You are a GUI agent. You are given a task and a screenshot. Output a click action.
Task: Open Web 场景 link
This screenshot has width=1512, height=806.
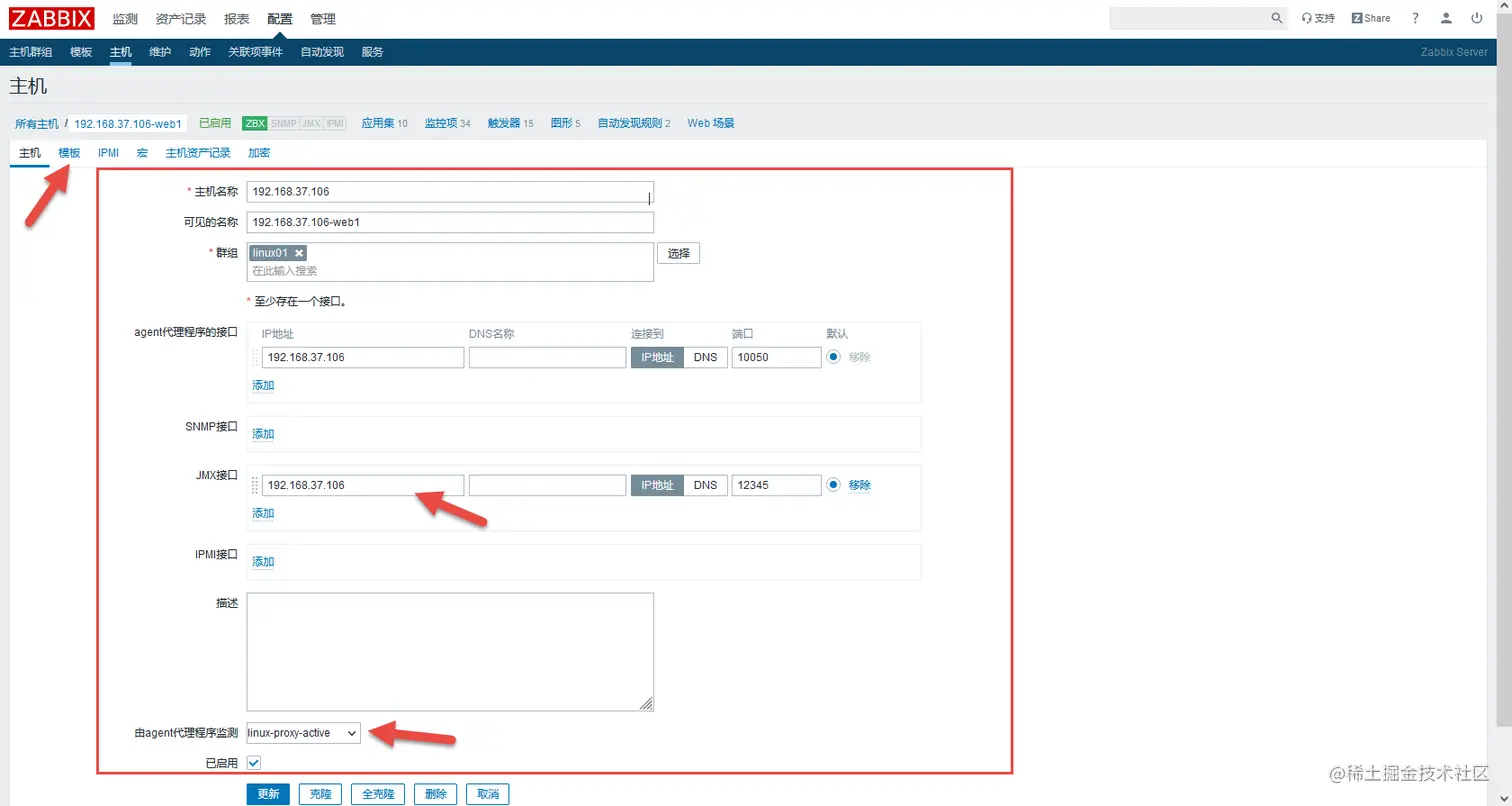click(x=711, y=123)
